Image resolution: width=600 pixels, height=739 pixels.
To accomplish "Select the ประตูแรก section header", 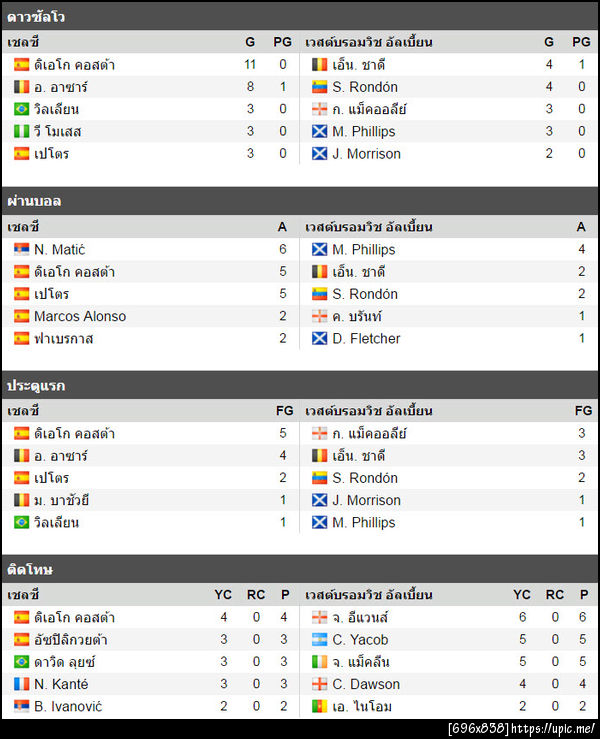I will pyautogui.click(x=36, y=385).
